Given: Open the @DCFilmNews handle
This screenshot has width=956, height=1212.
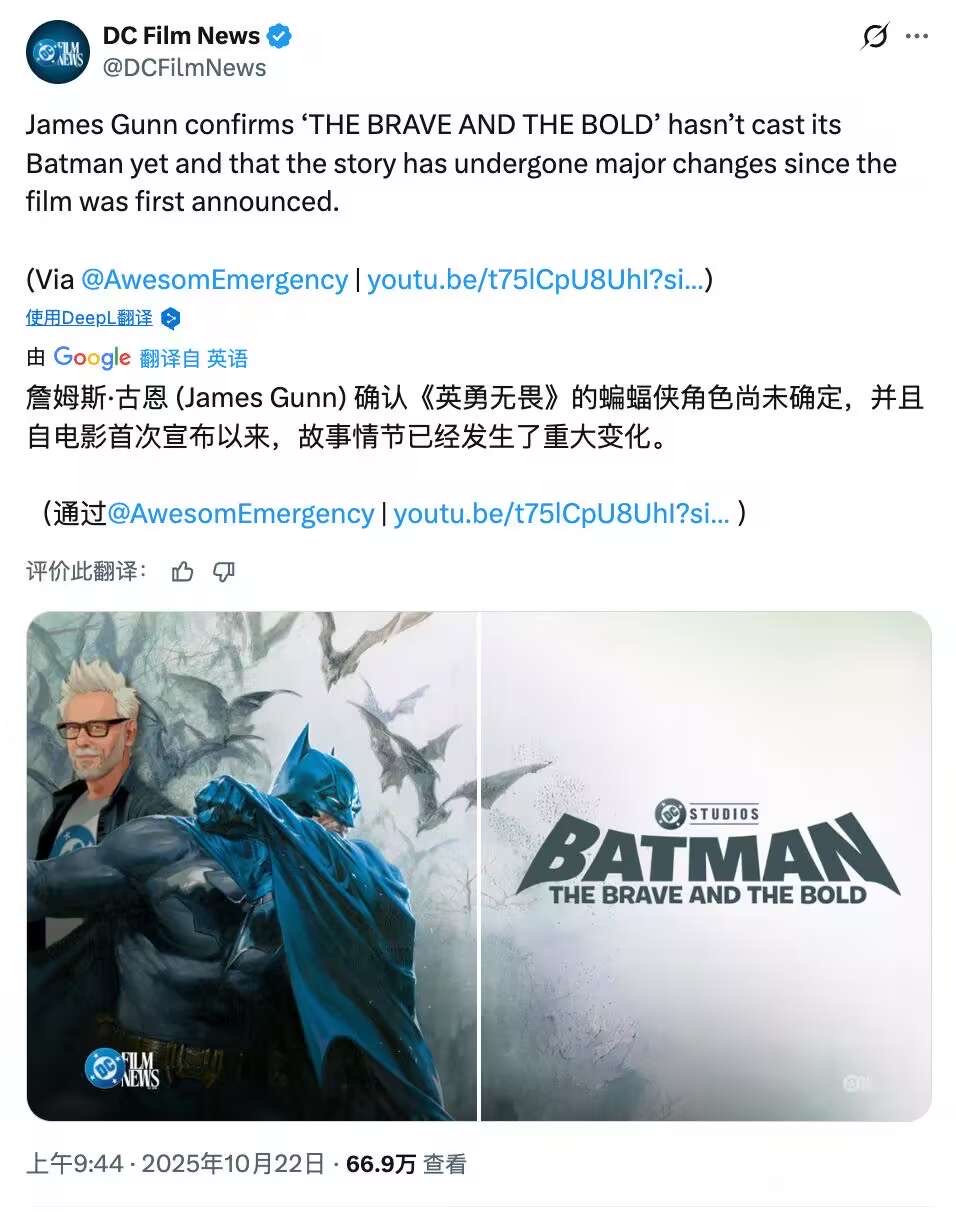Looking at the screenshot, I should pyautogui.click(x=184, y=68).
